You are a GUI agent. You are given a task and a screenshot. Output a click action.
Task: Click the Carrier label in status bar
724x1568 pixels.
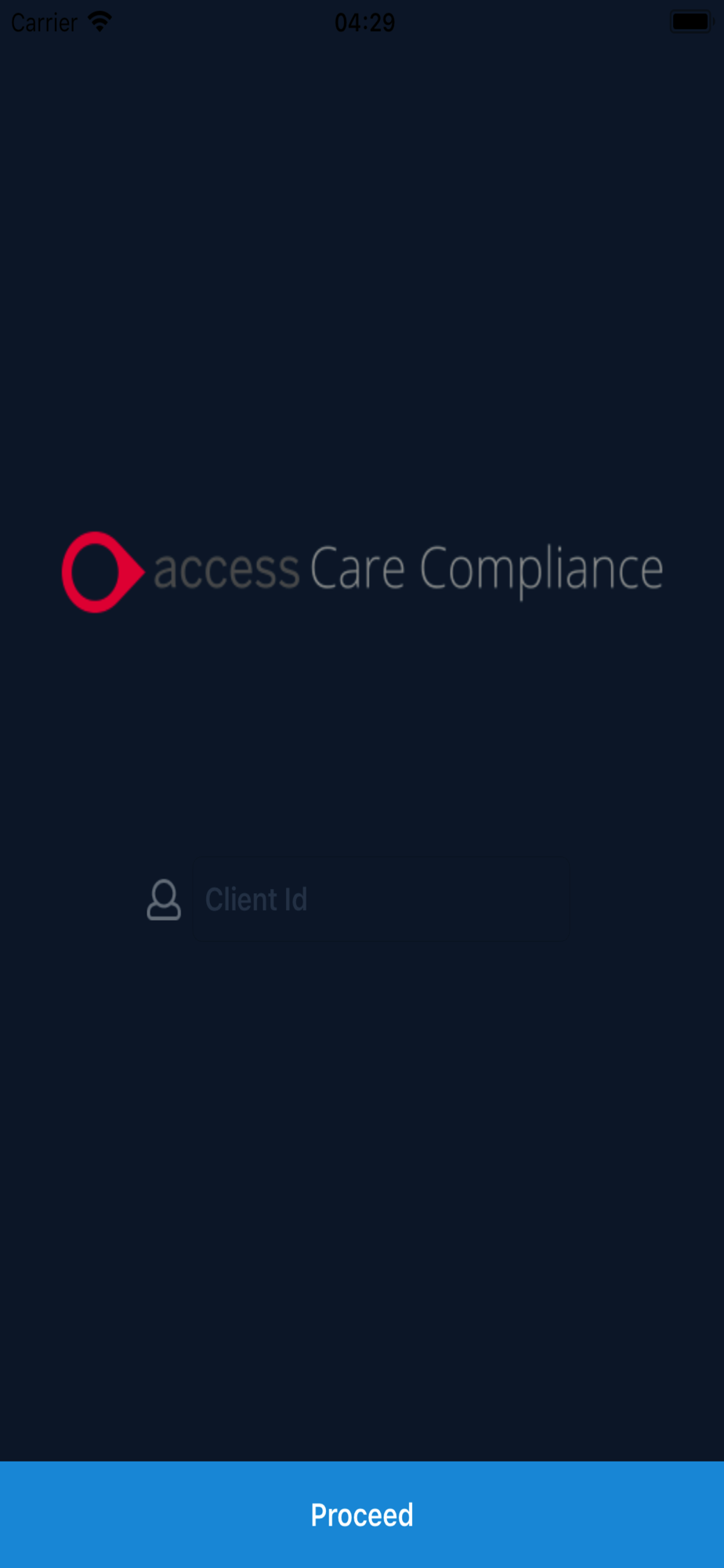[x=44, y=23]
